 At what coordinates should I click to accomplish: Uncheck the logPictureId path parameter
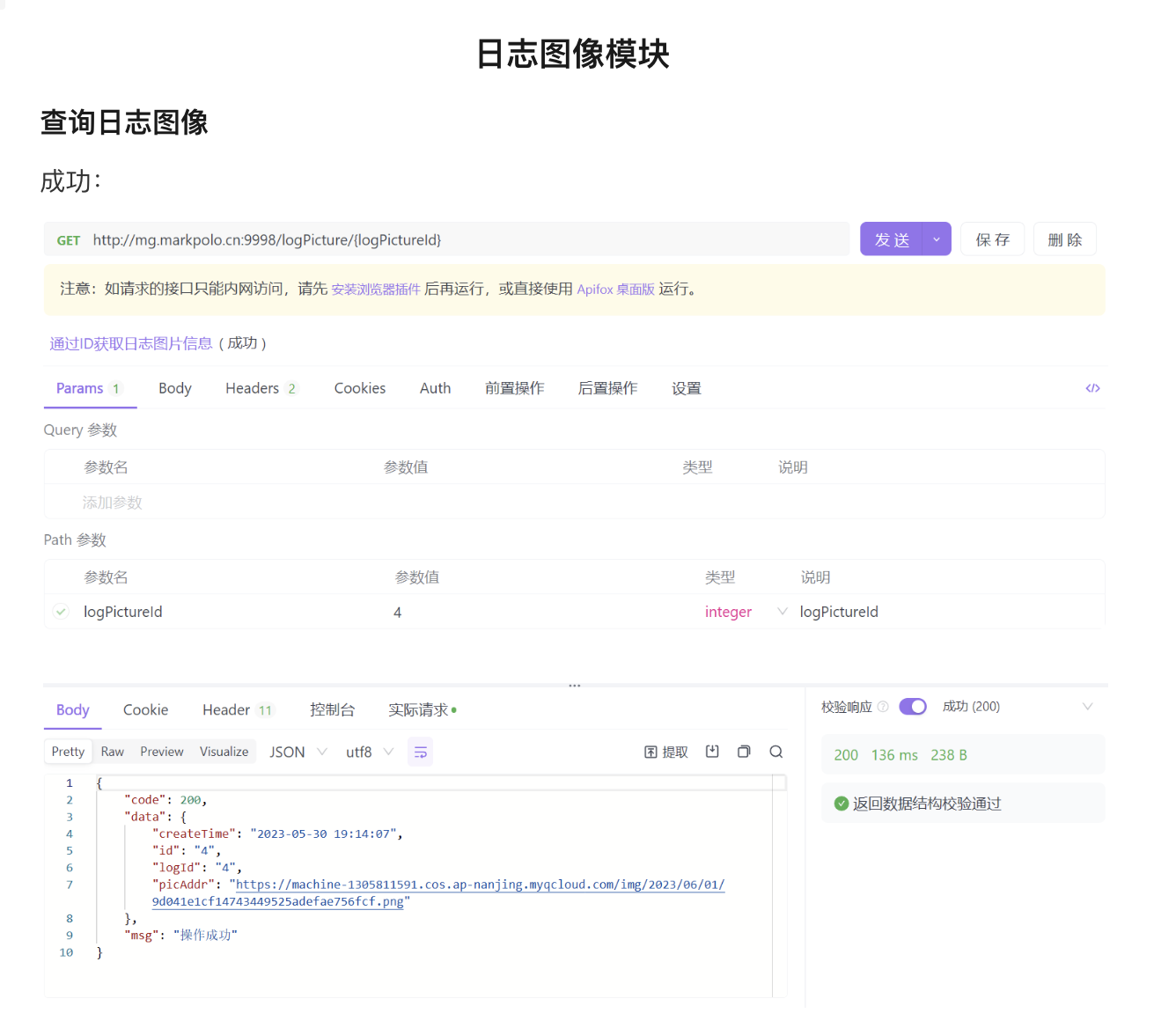61,612
